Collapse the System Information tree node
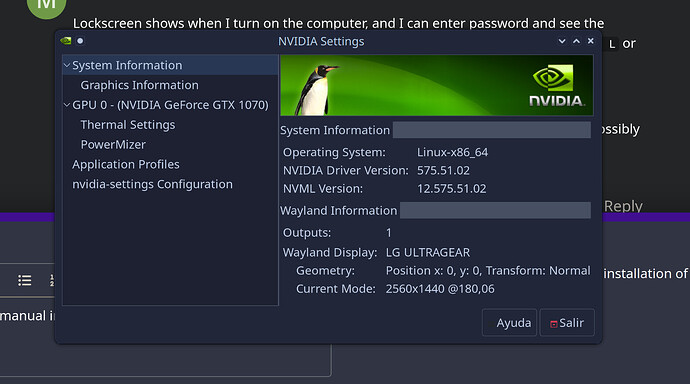Viewport: 690px width, 384px height. point(67,65)
